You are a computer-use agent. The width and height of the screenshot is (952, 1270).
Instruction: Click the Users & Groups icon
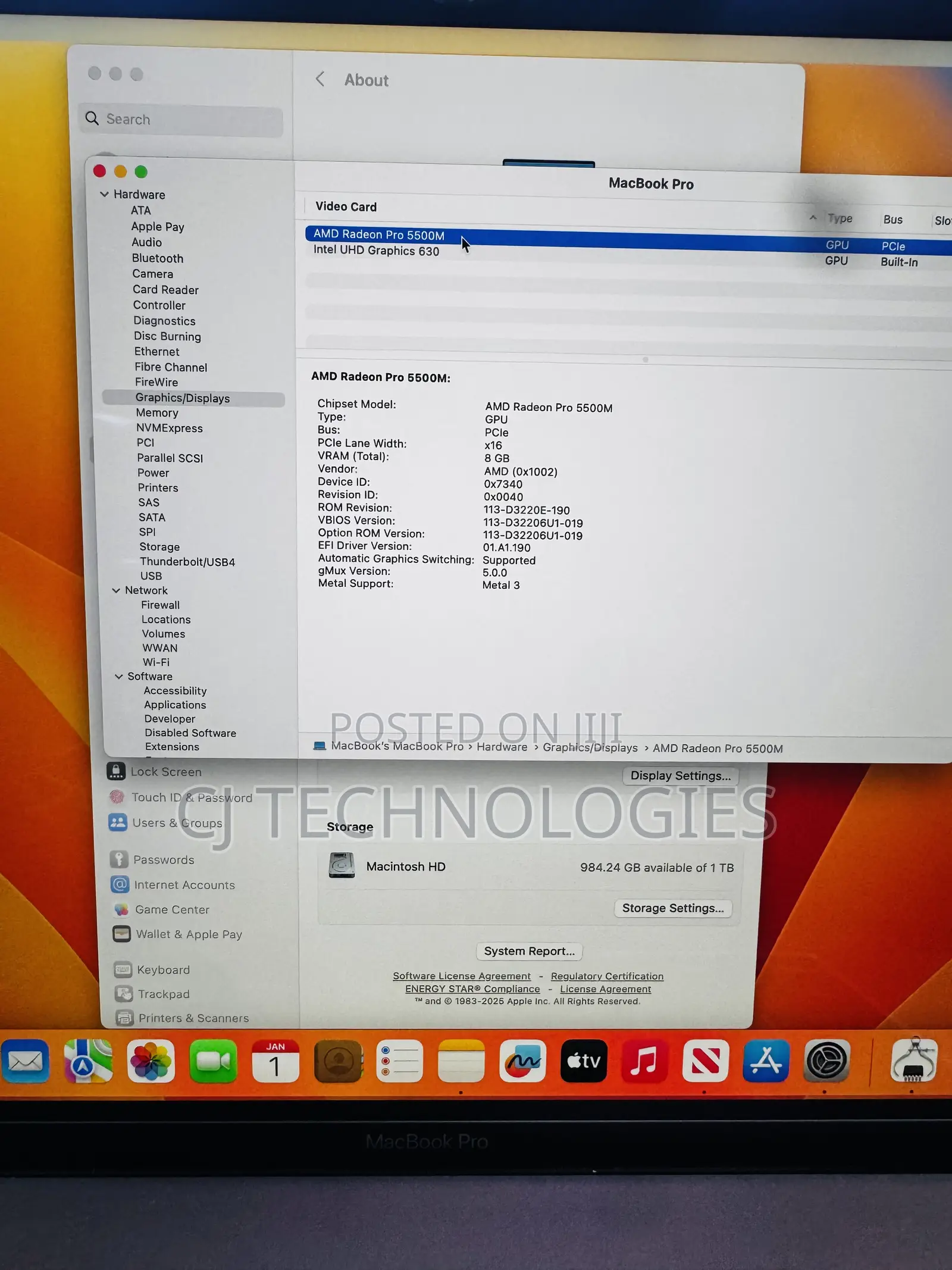118,822
